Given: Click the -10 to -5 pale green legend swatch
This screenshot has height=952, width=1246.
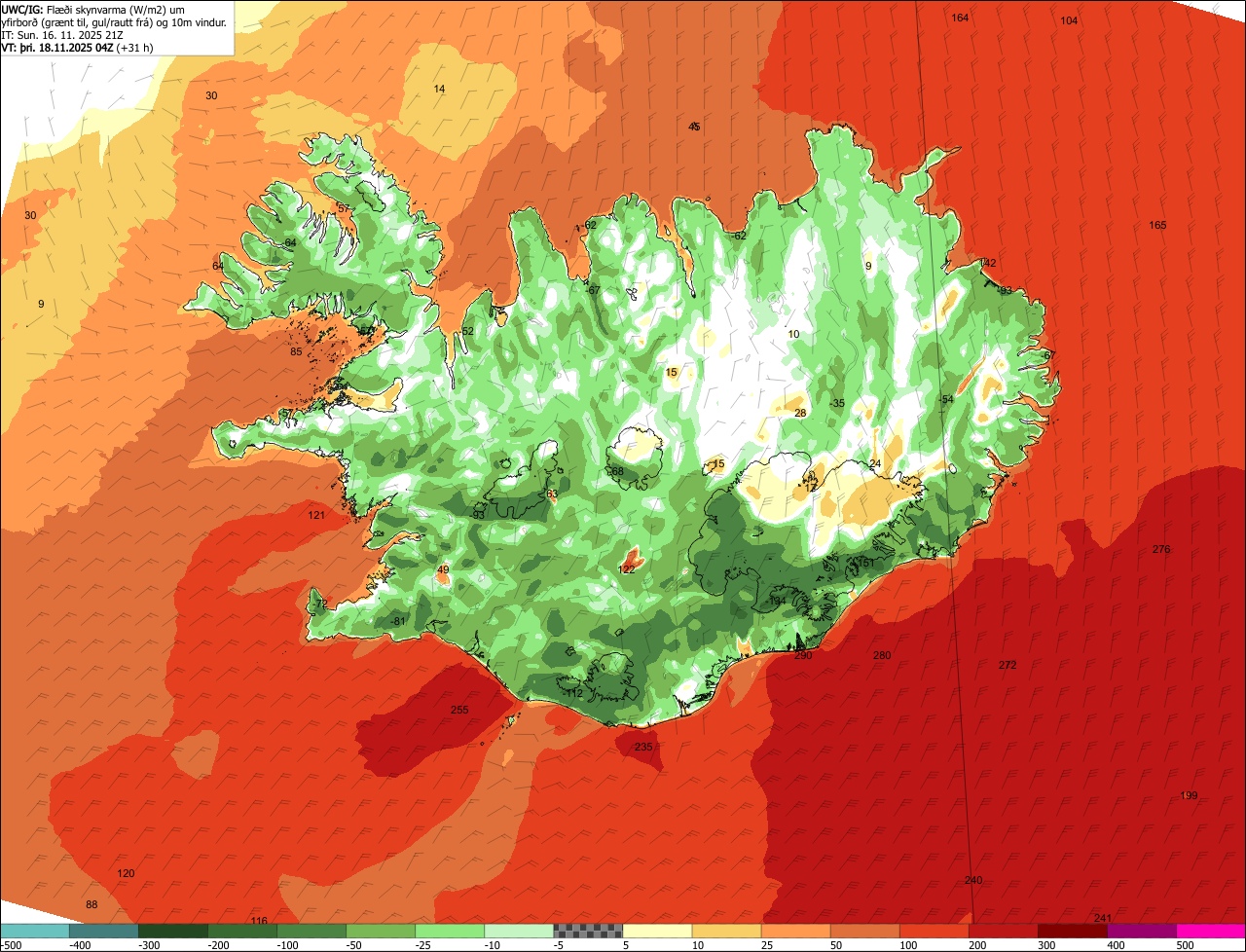Looking at the screenshot, I should click(x=519, y=931).
